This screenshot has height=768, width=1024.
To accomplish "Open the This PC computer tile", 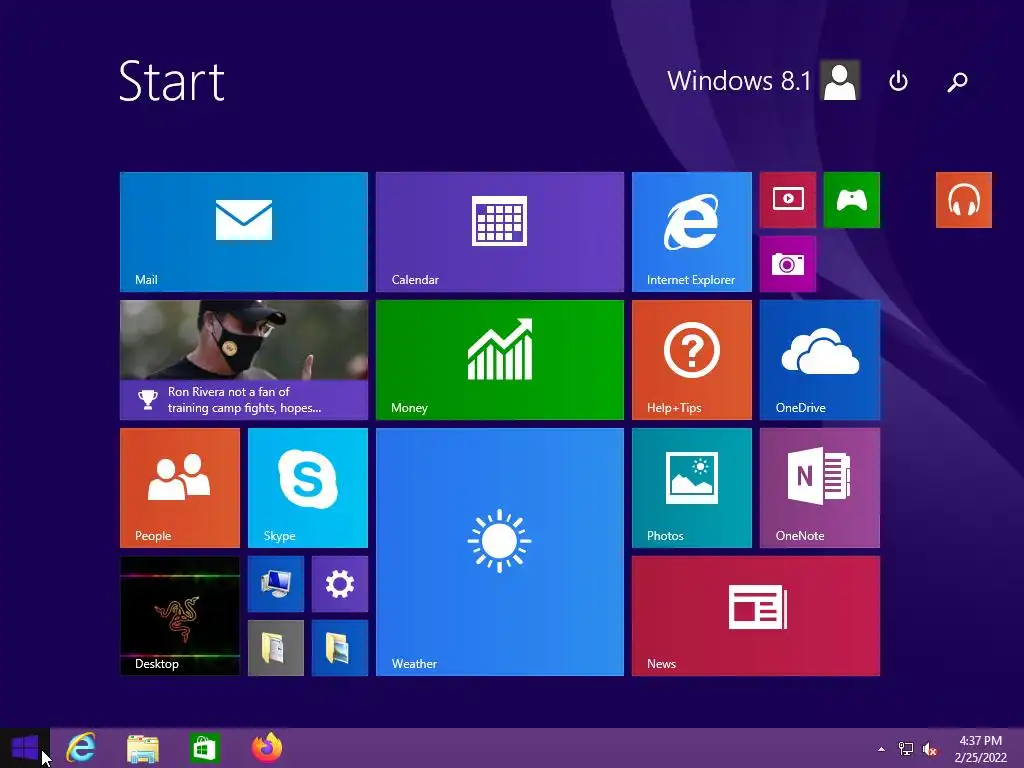I will (x=276, y=584).
